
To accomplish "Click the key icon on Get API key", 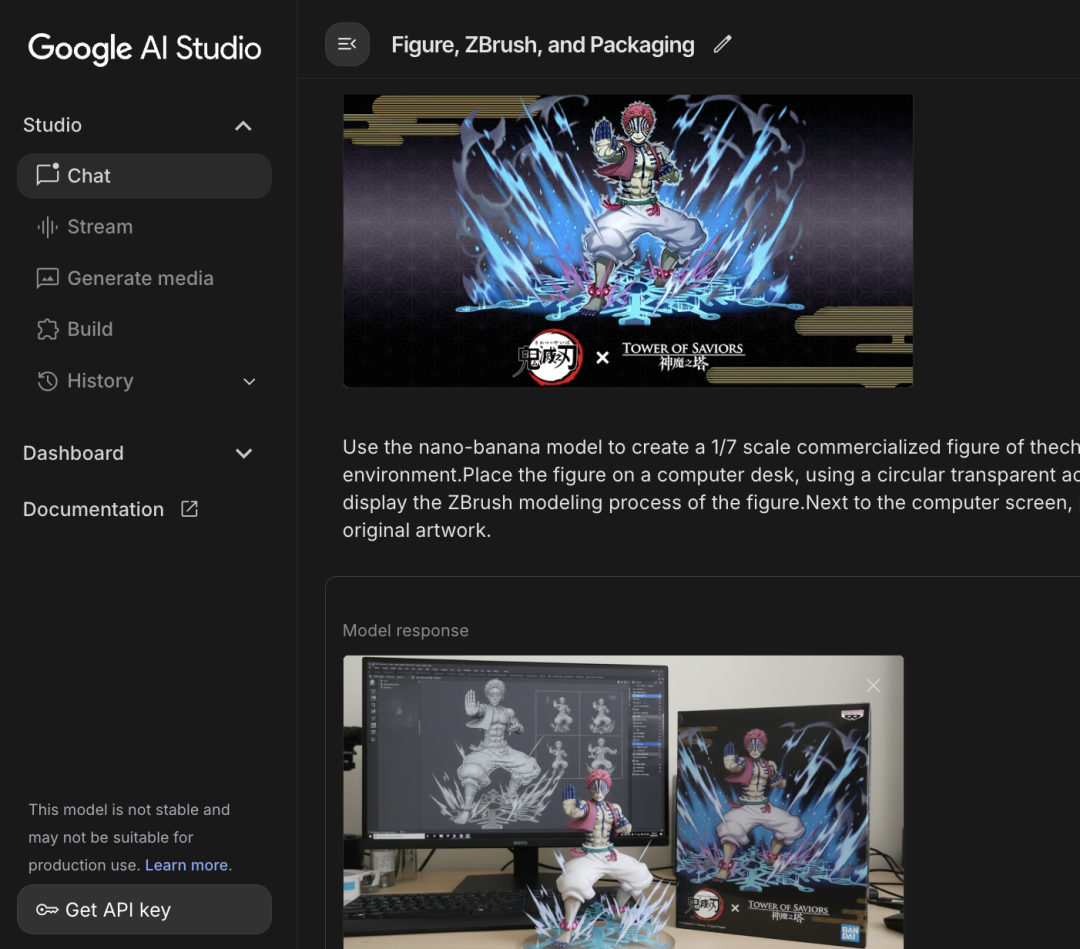I will pos(47,910).
